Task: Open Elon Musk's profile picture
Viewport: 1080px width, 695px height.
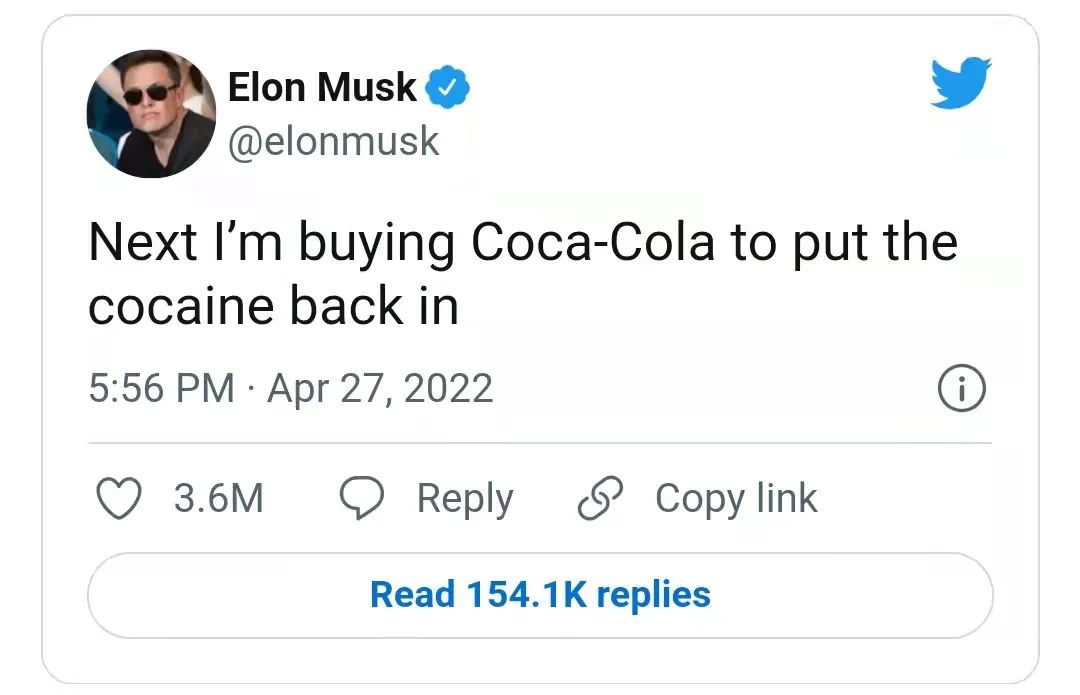Action: tap(151, 114)
